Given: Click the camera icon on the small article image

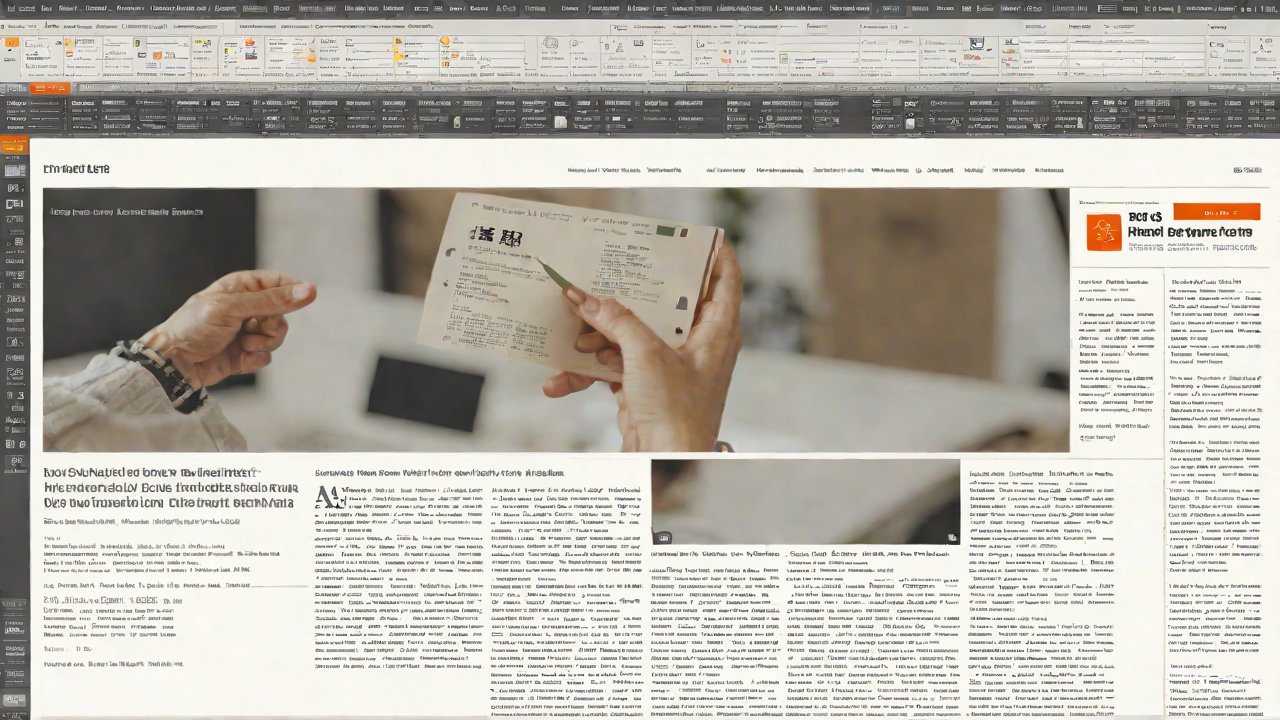Looking at the screenshot, I should pos(663,537).
